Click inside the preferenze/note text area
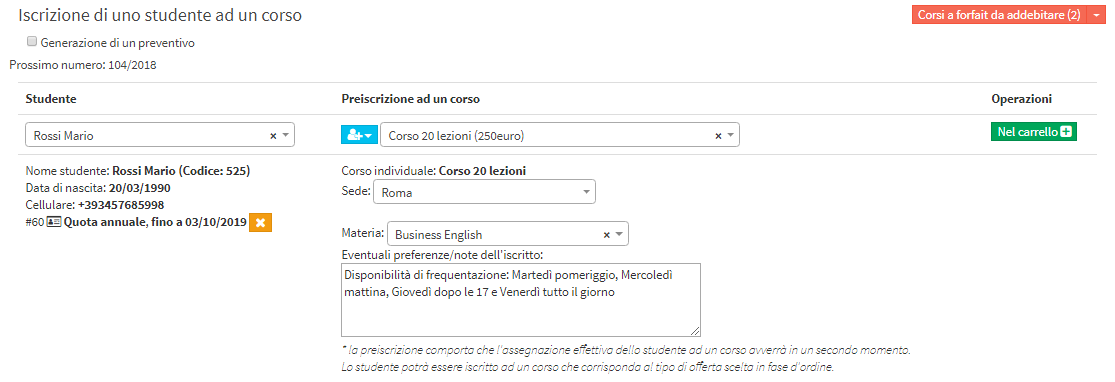1115x382 pixels. tap(521, 299)
